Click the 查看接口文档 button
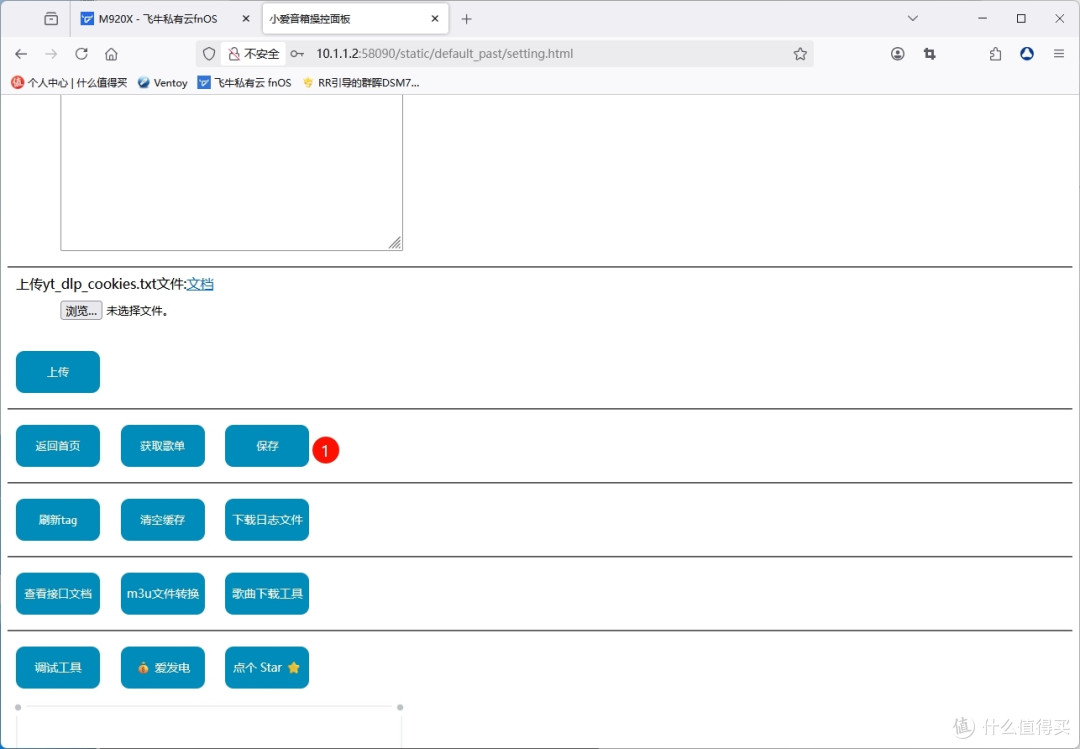Screen dimensions: 1080x749 point(58,593)
